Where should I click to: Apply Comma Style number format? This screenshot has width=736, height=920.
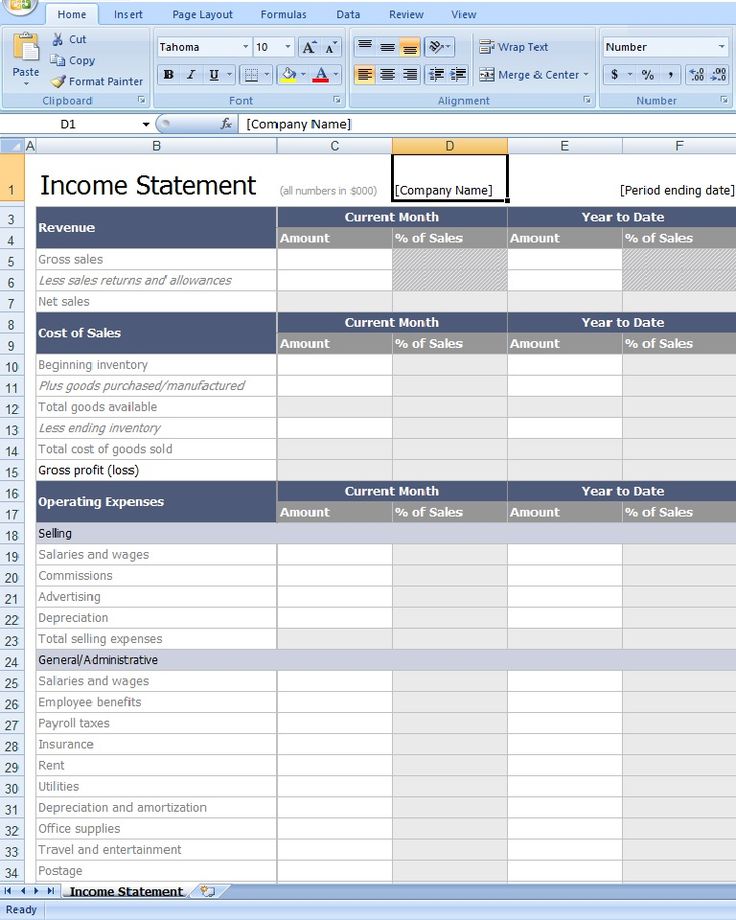(x=670, y=75)
